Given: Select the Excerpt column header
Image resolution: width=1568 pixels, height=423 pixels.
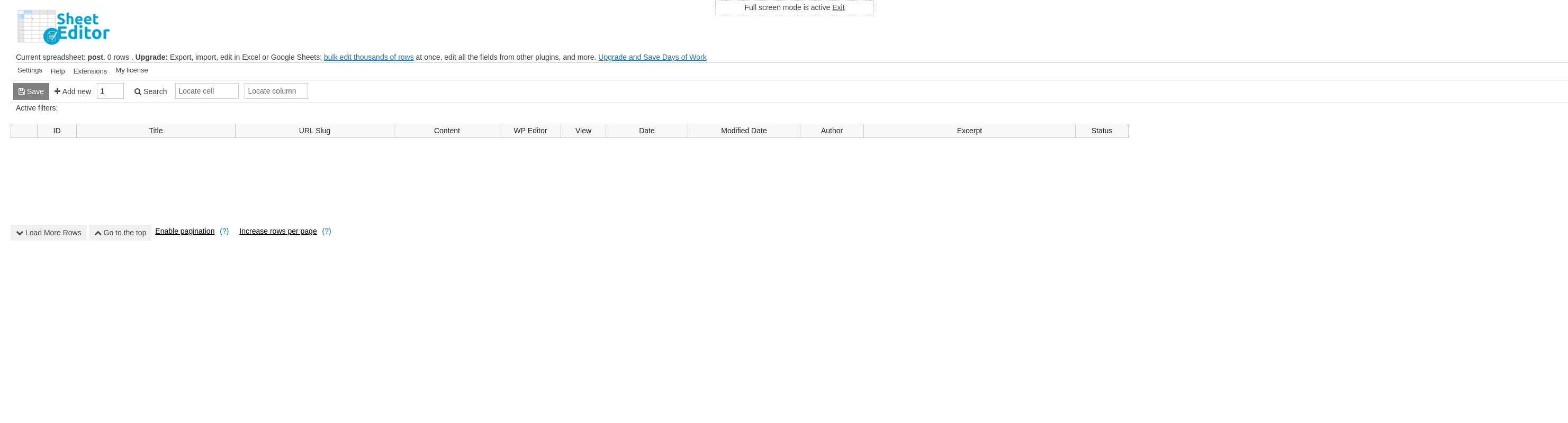Looking at the screenshot, I should (x=969, y=131).
